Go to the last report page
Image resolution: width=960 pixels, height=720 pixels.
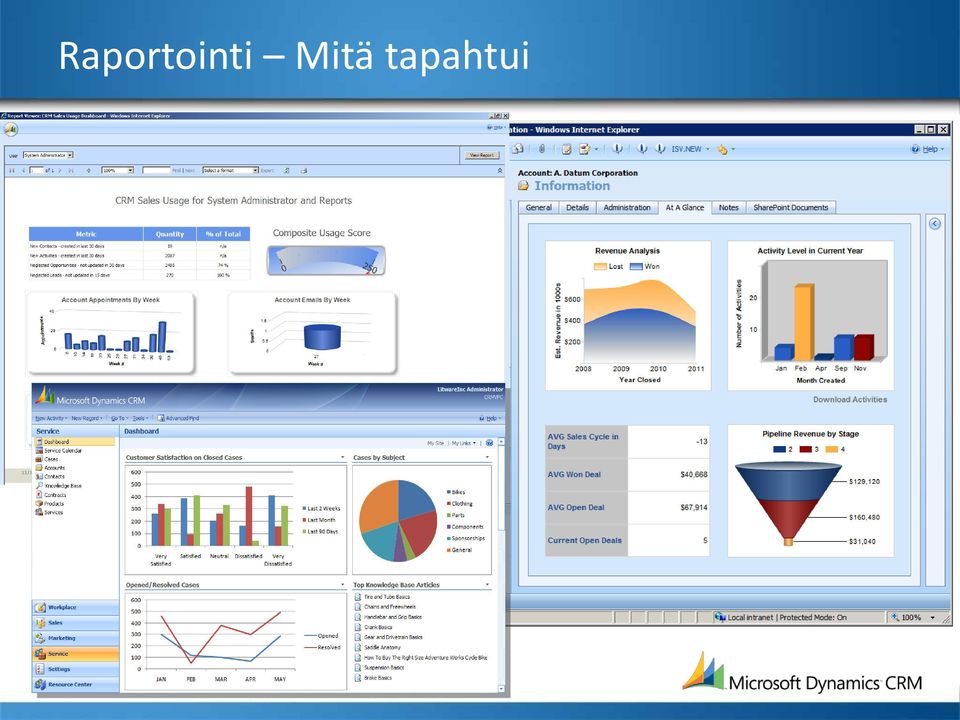[71, 170]
